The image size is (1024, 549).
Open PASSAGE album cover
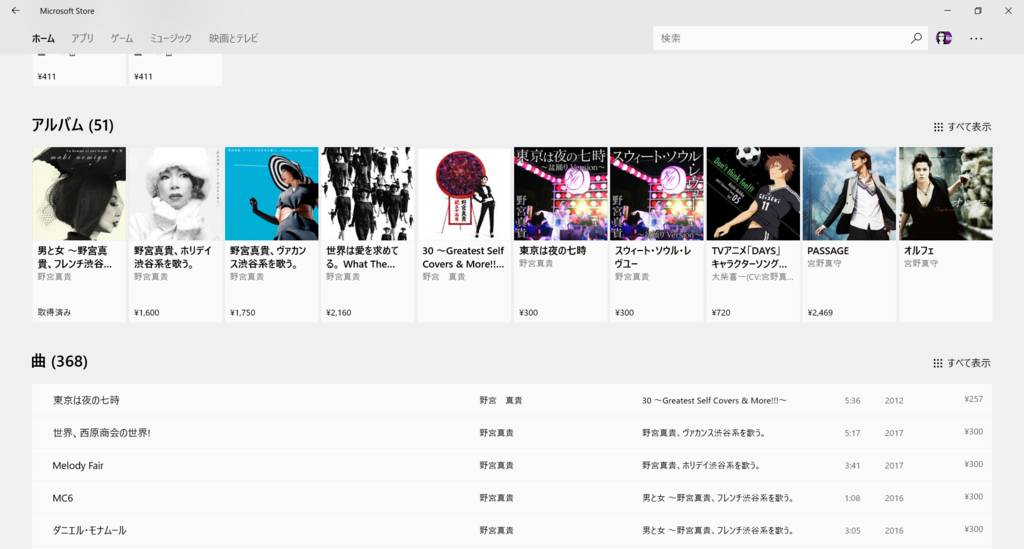pyautogui.click(x=849, y=193)
